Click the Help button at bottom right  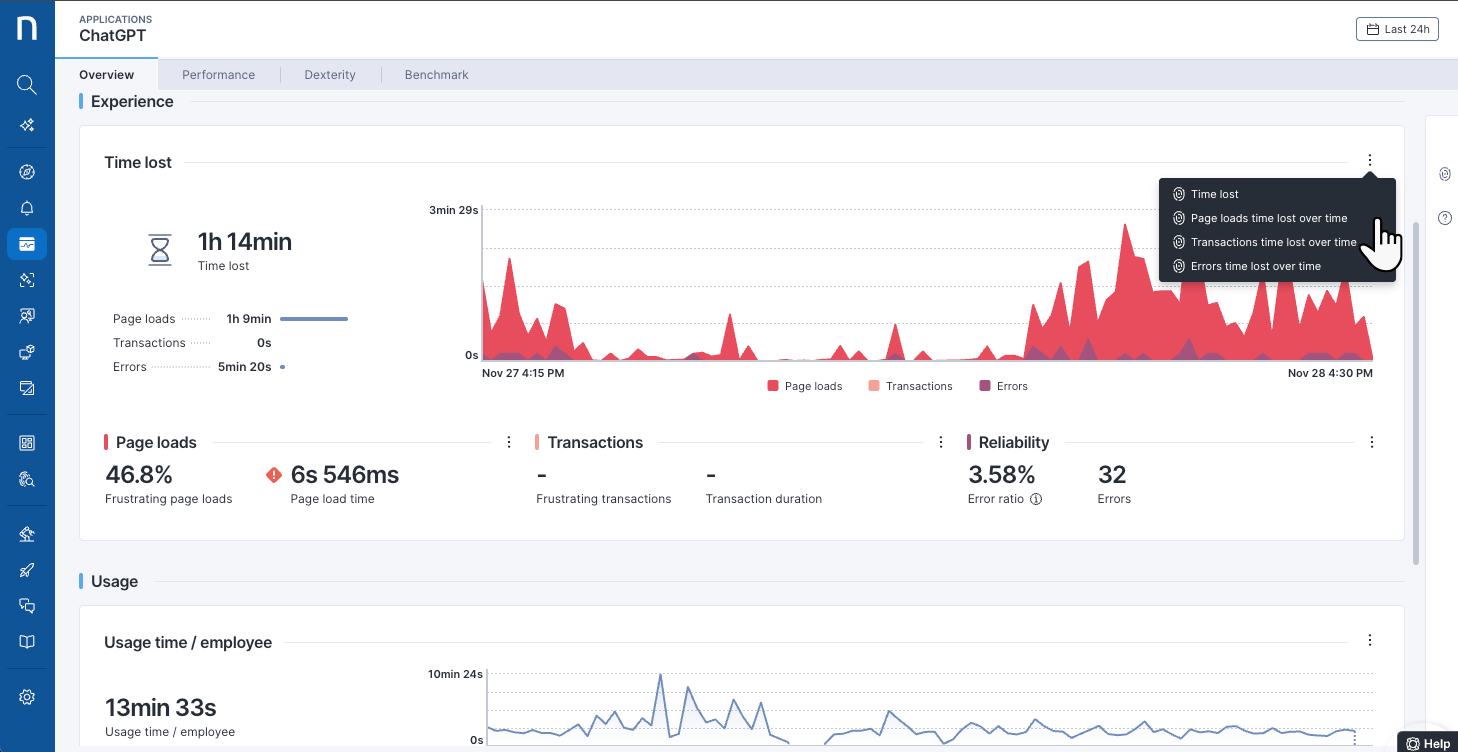(x=1428, y=743)
